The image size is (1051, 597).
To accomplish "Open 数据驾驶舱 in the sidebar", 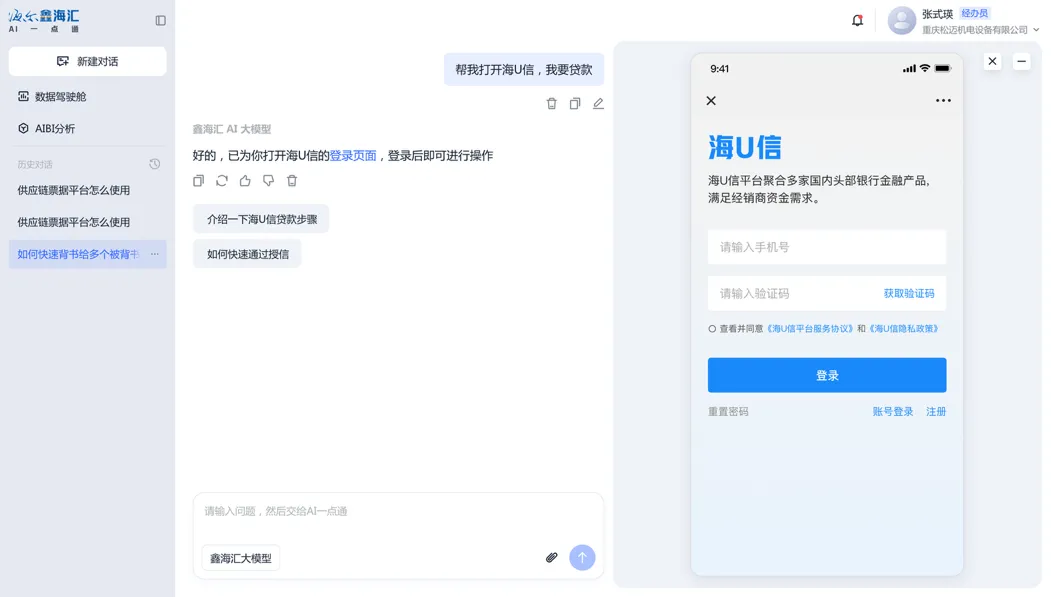I will pos(60,97).
